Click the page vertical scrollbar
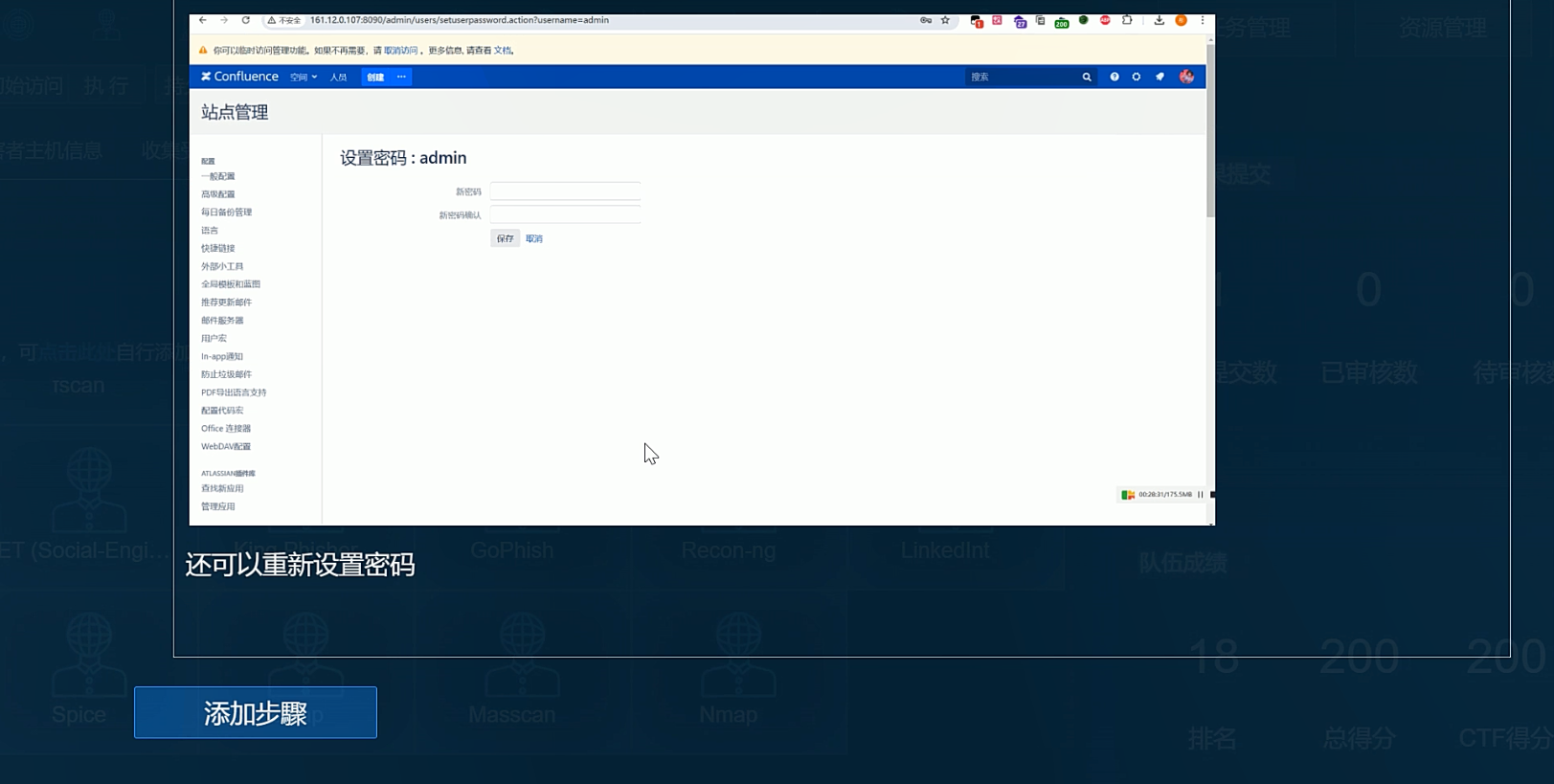Screen dimensions: 1554x784 coord(1210,131)
